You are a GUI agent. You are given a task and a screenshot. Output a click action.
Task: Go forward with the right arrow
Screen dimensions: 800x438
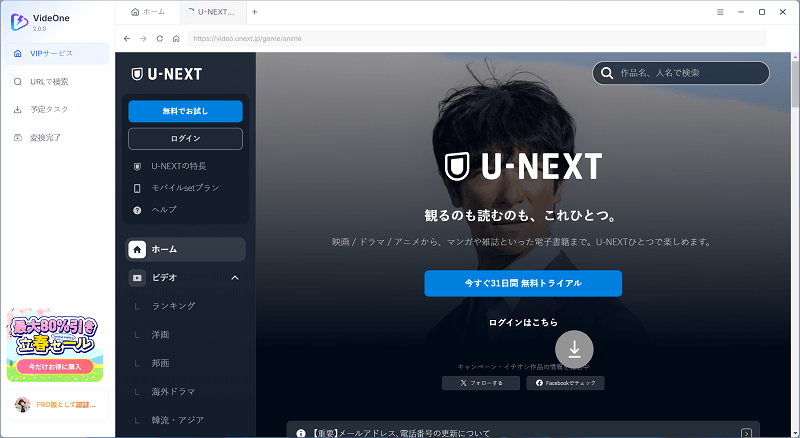(143, 38)
